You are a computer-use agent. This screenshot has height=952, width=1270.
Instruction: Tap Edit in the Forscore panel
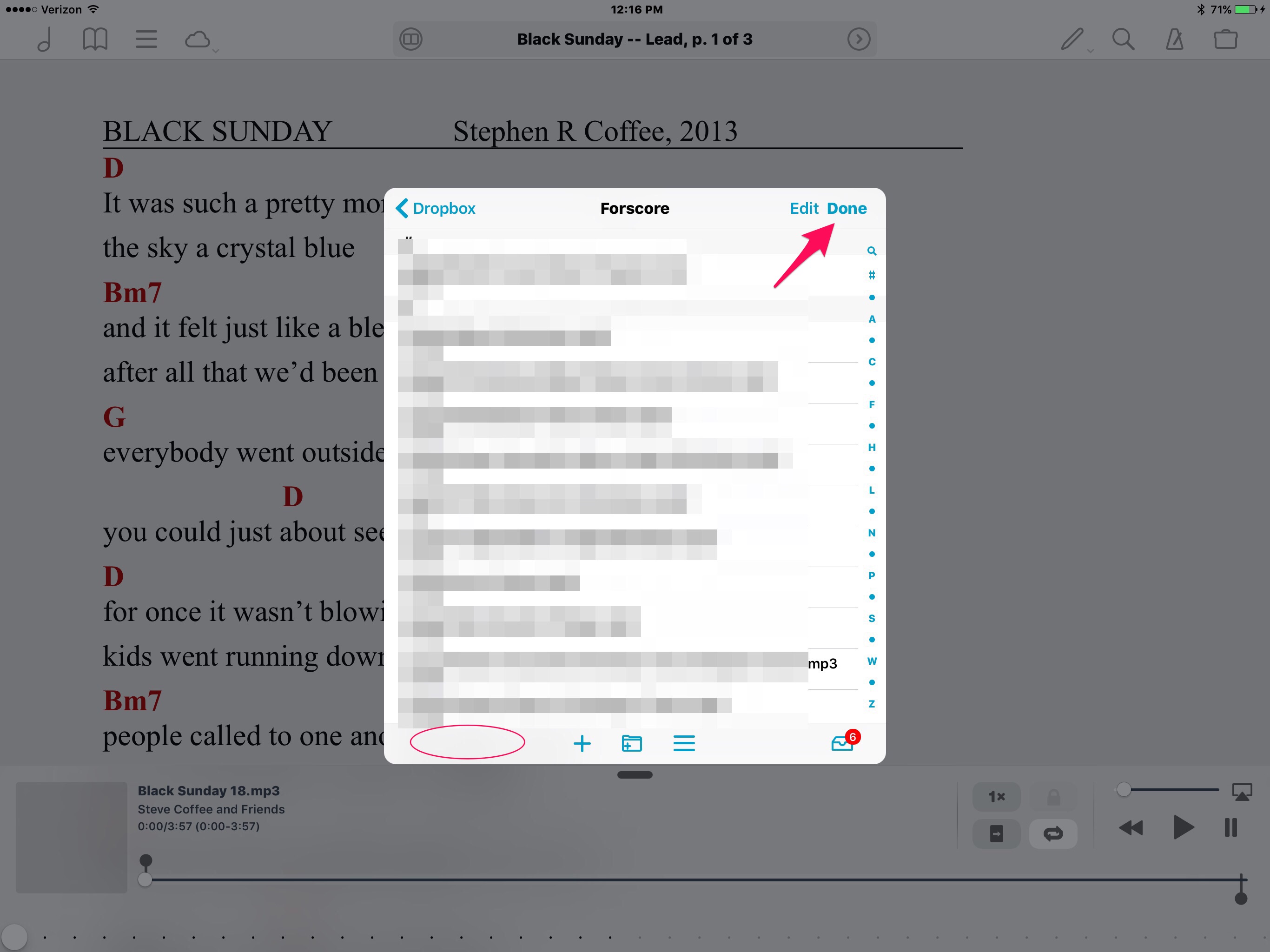[x=804, y=208]
